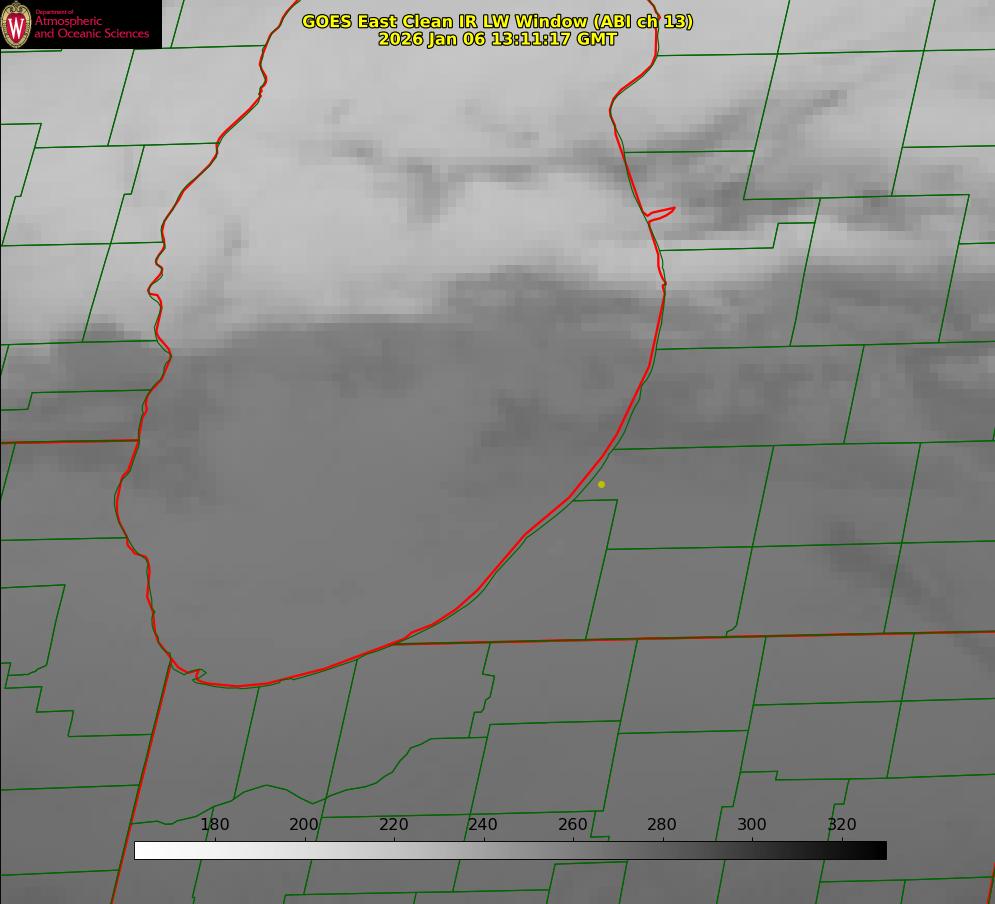Click the yellow dot location marker

(x=601, y=484)
